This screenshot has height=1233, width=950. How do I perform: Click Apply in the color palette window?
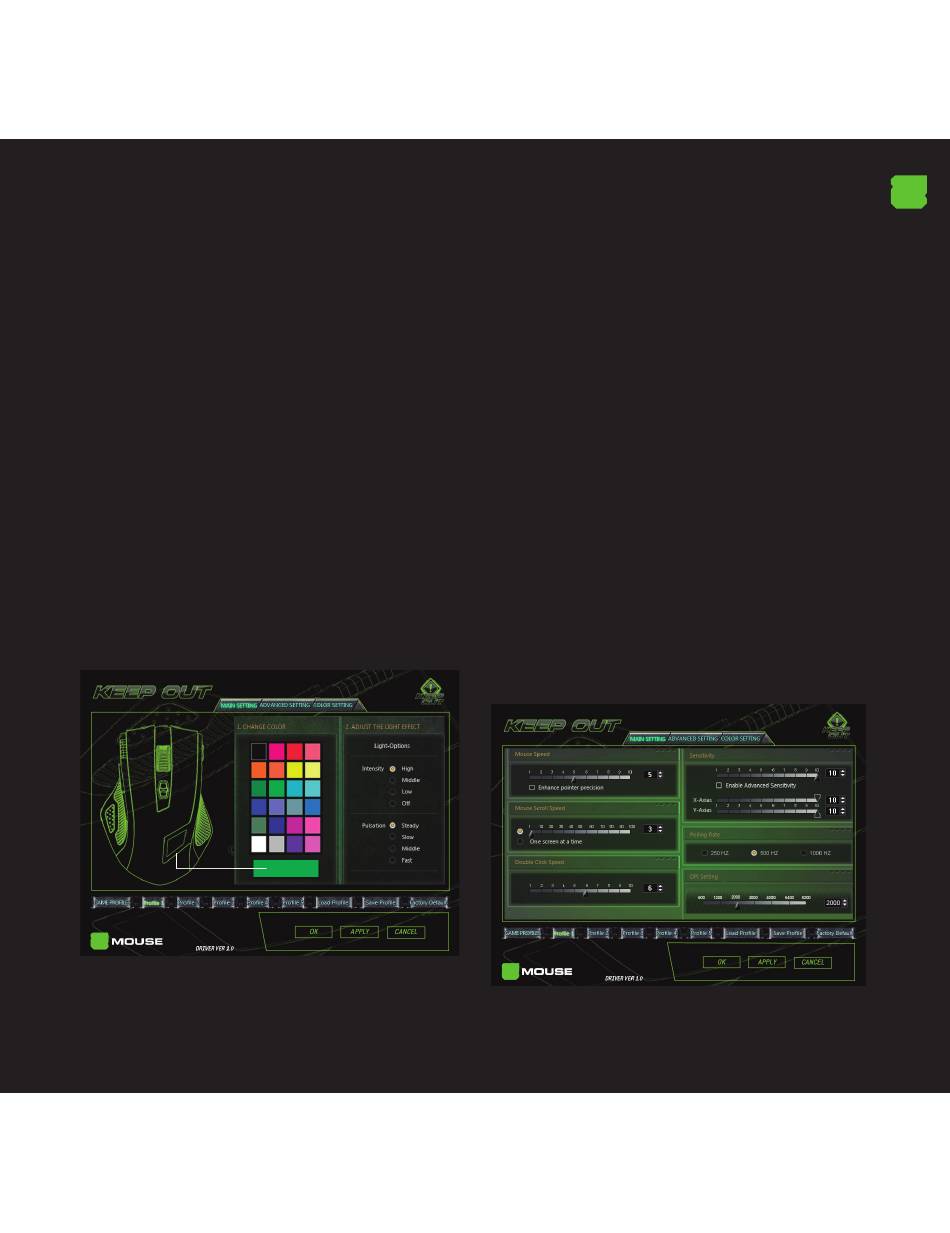359,932
